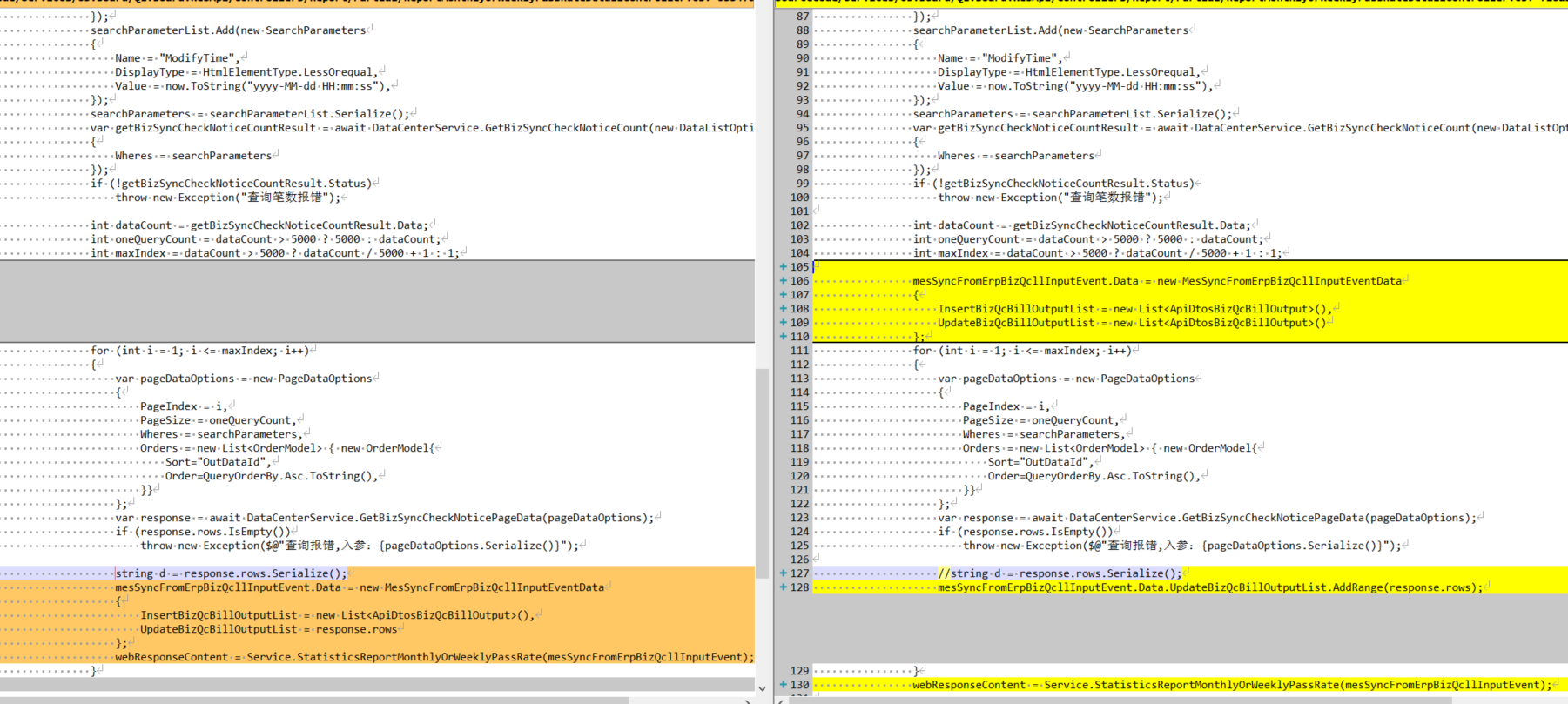
Task: Select the plus marker next to line 109
Action: pos(783,323)
